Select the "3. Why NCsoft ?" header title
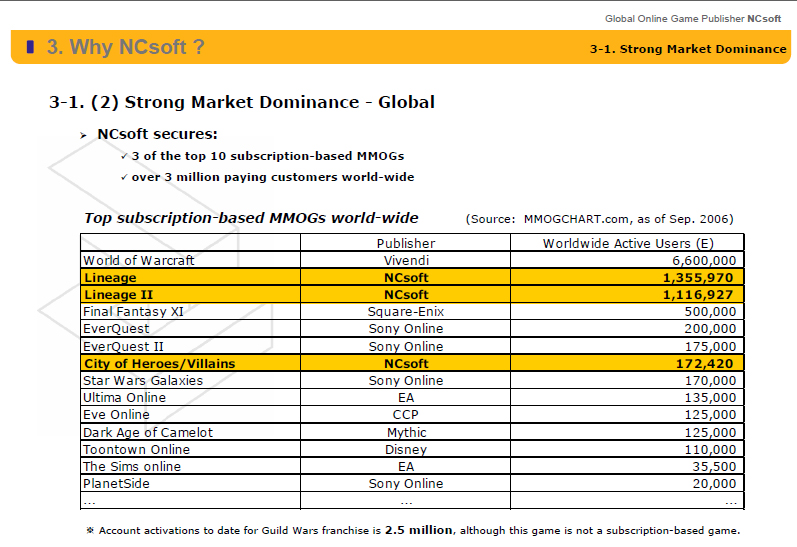 click(x=125, y=47)
